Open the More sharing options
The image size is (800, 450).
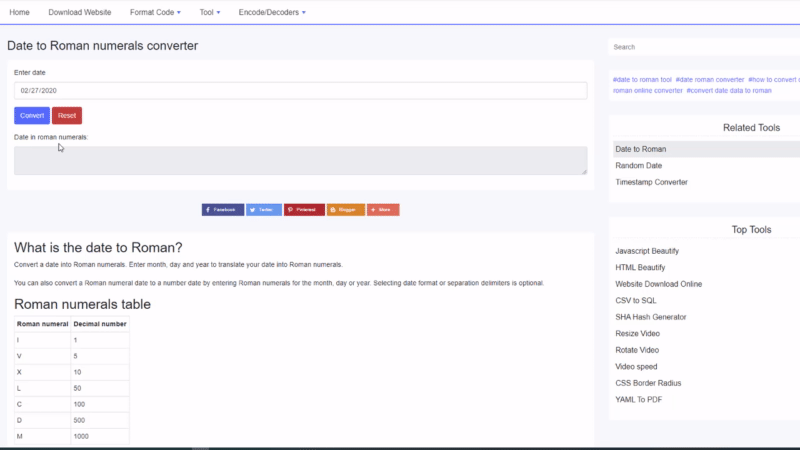[383, 210]
